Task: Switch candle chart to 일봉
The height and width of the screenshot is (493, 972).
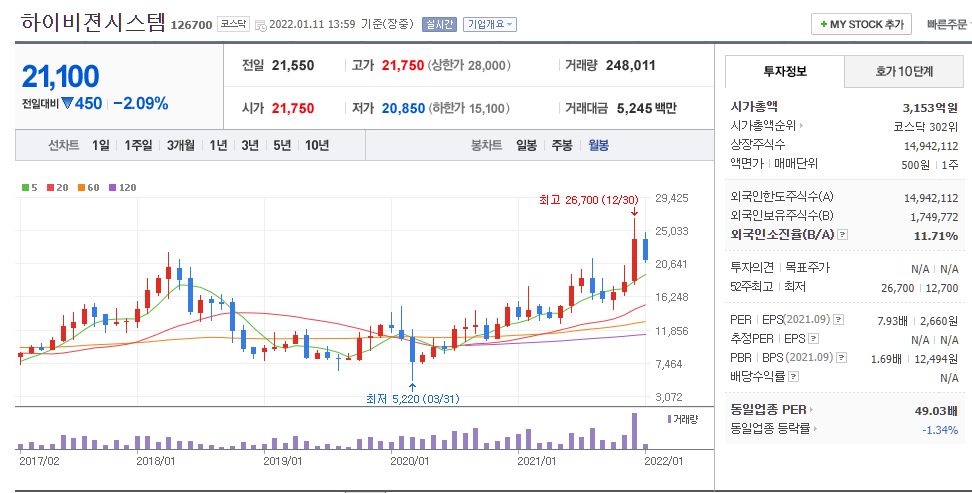Action: click(526, 145)
